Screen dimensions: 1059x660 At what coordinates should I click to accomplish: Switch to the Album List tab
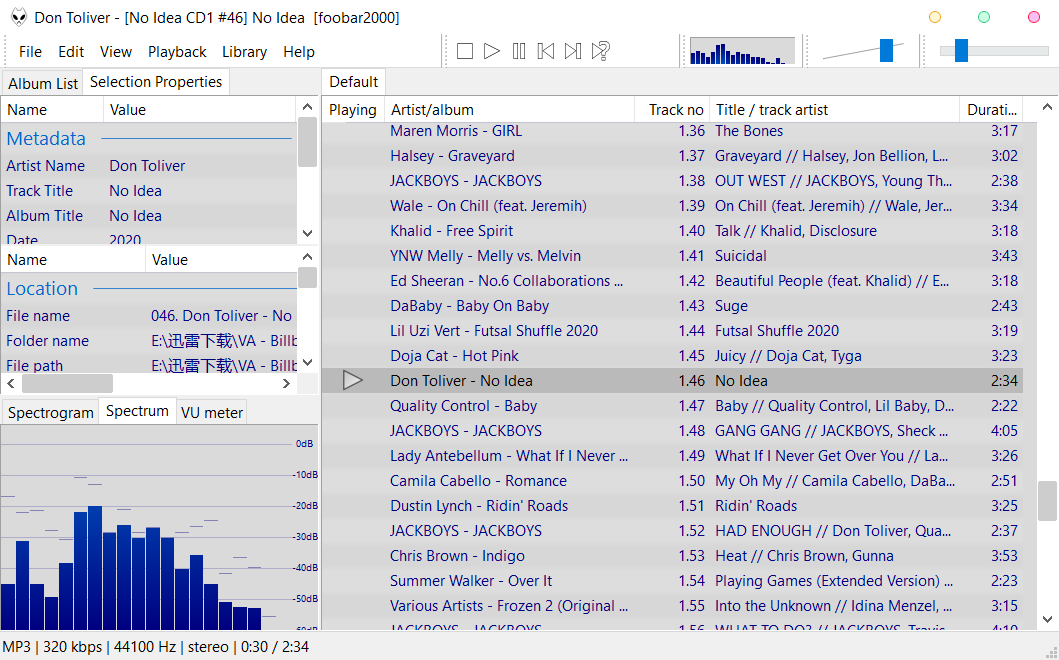43,83
